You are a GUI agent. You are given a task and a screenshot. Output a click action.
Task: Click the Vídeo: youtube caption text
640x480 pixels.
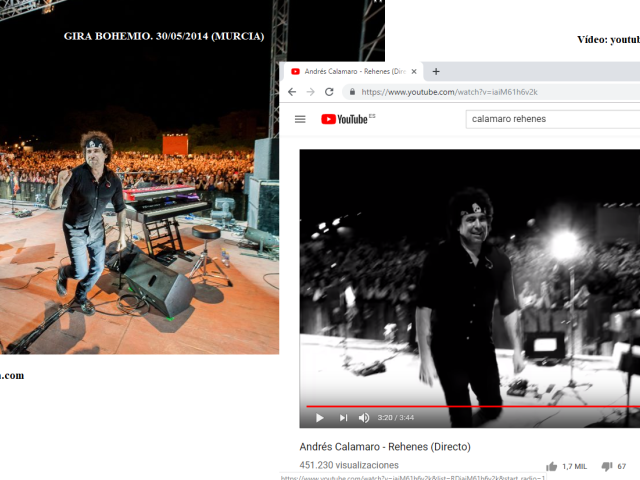click(x=608, y=40)
